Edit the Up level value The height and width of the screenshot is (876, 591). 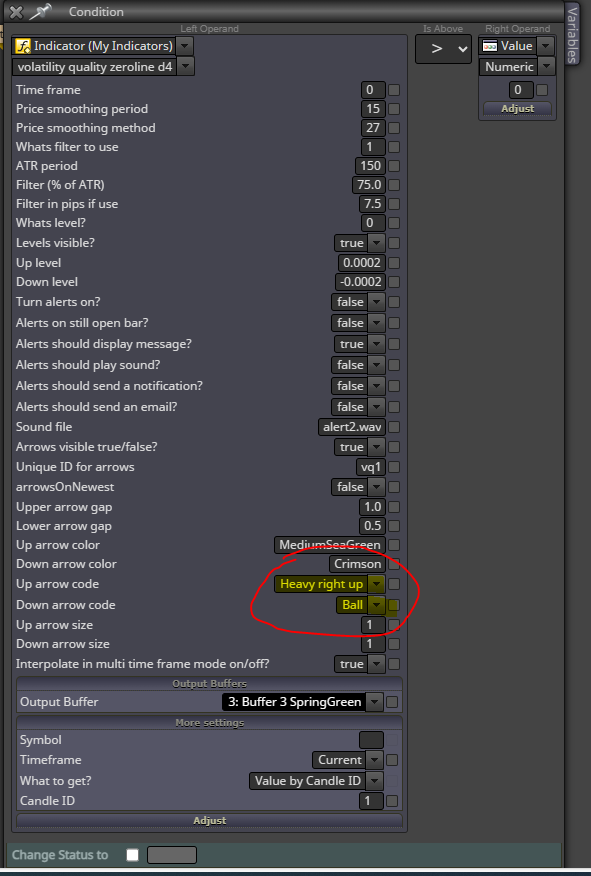[x=361, y=263]
